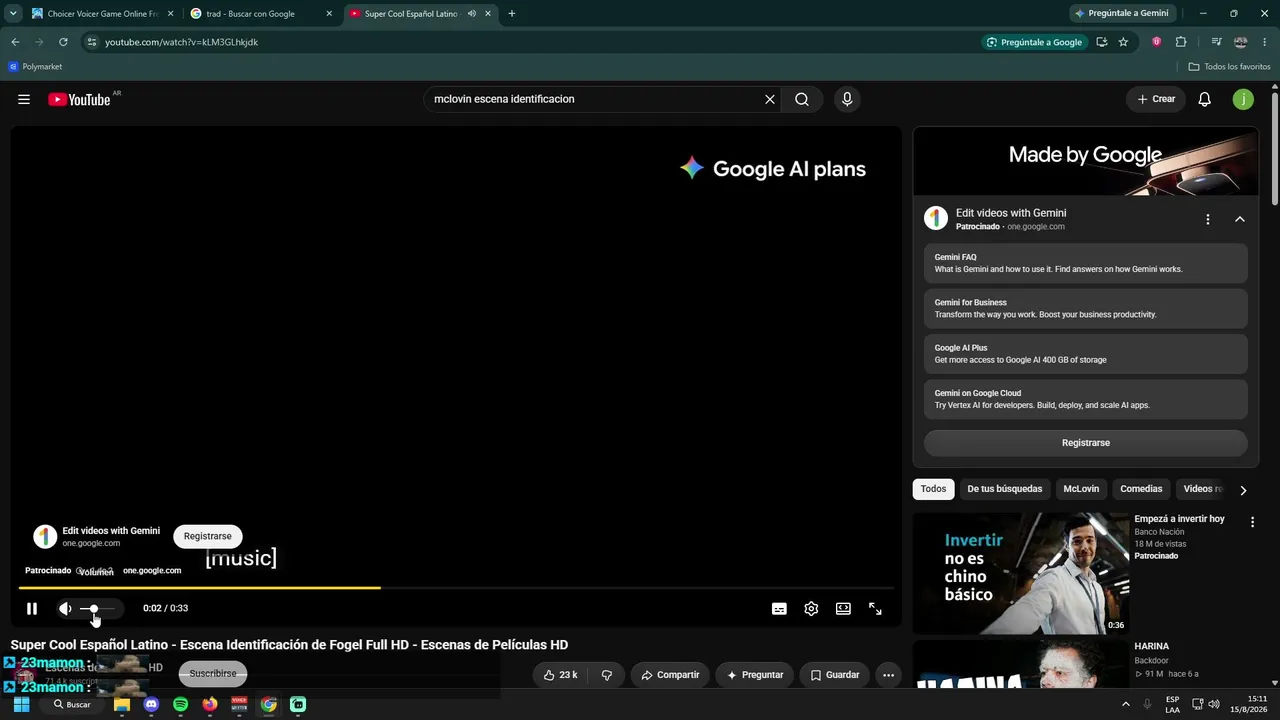Open File Explorer from the taskbar

click(122, 704)
